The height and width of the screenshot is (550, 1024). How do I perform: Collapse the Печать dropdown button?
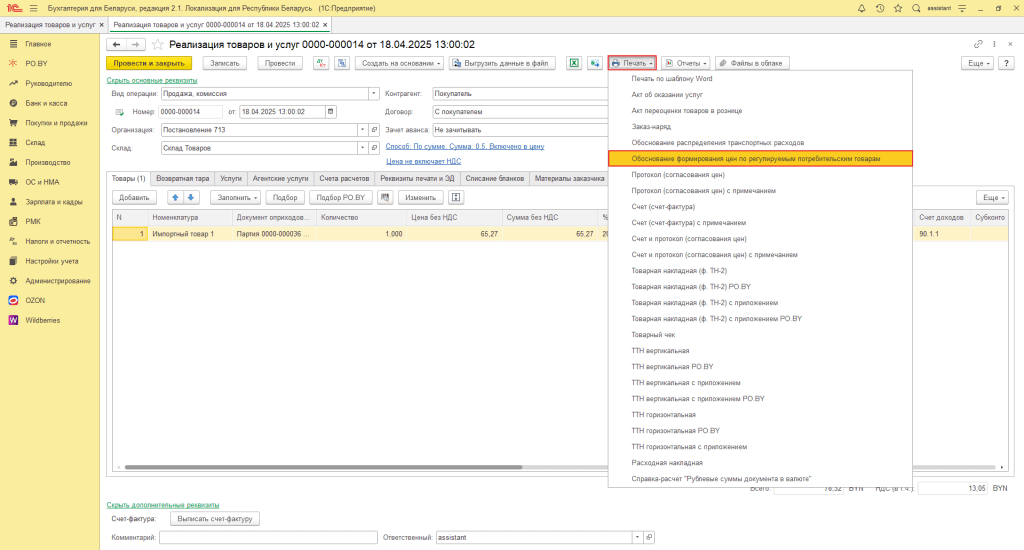[x=632, y=63]
